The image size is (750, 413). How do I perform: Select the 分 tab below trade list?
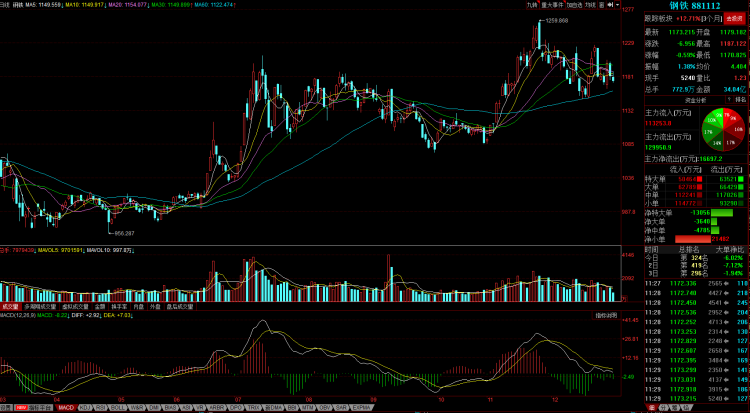pyautogui.click(x=662, y=408)
